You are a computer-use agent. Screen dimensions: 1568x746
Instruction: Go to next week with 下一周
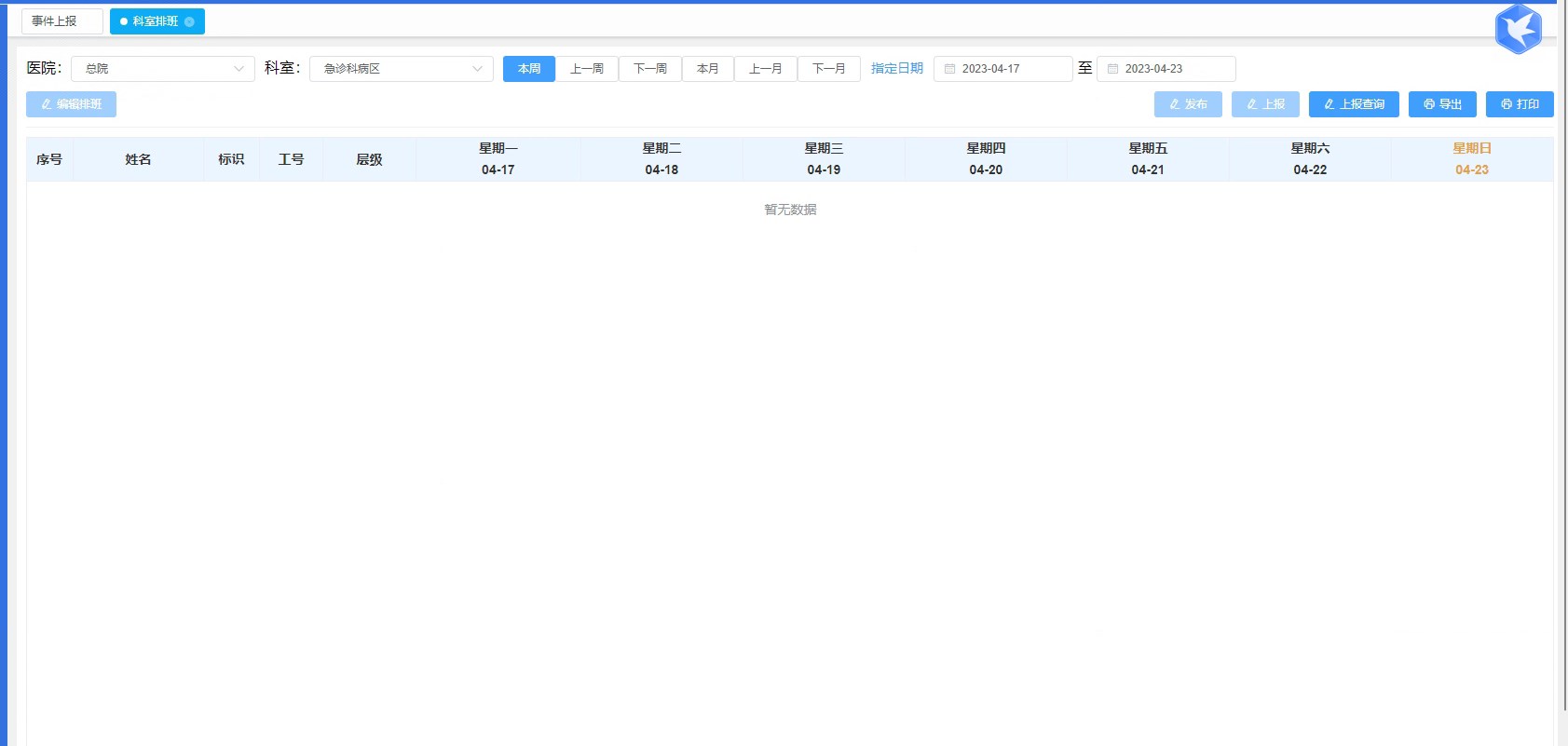pyautogui.click(x=650, y=69)
